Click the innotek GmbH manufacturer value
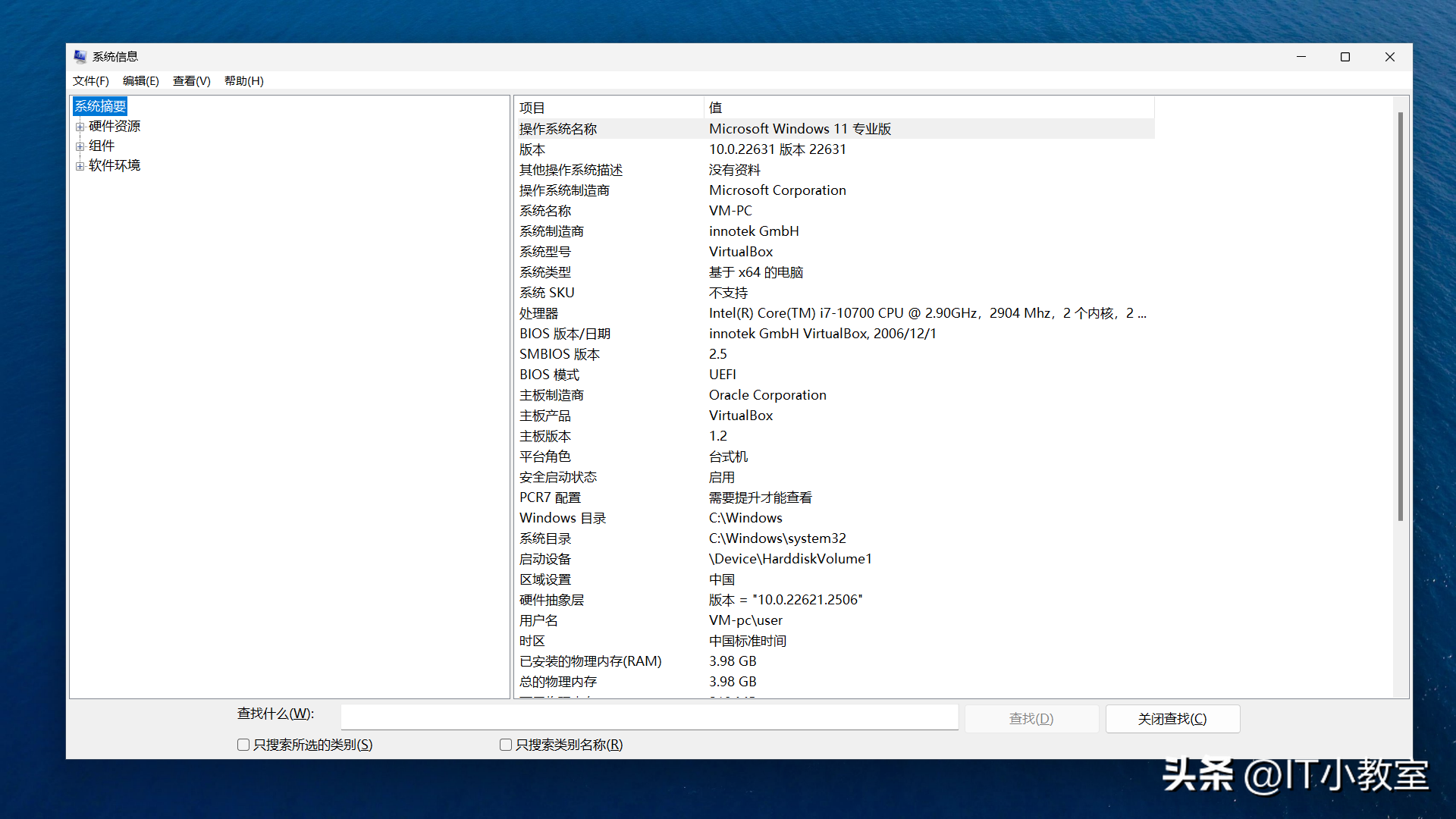This screenshot has width=1456, height=819. [x=754, y=231]
